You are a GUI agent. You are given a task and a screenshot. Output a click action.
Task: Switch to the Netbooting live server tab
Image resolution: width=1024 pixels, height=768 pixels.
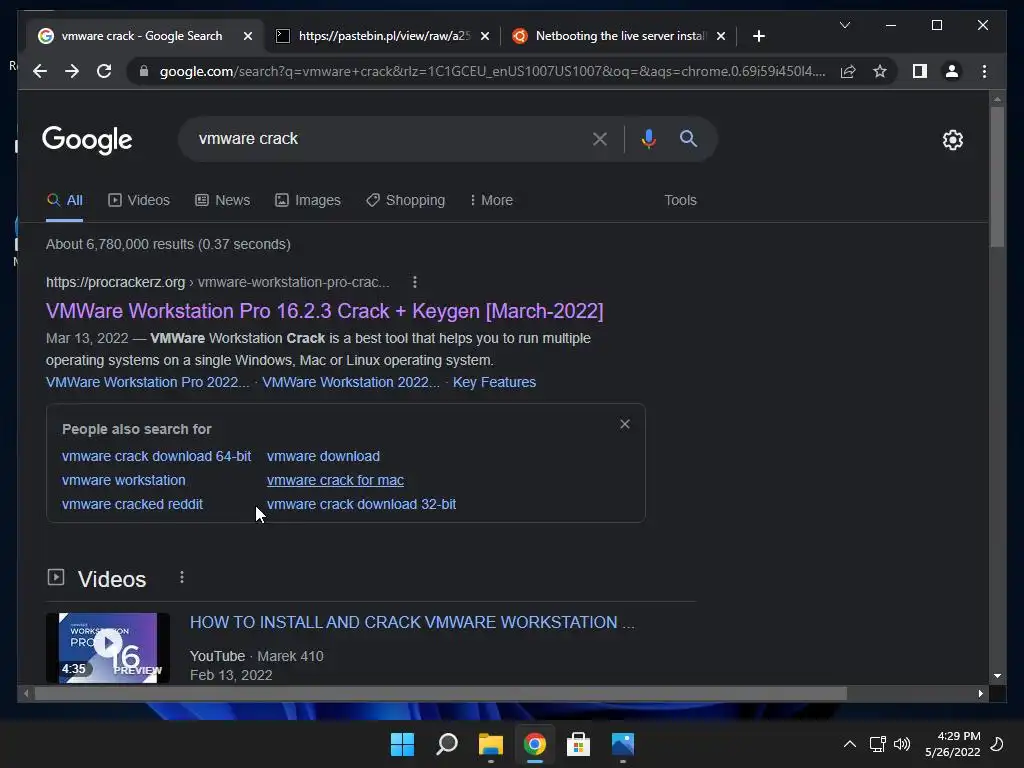coord(619,36)
